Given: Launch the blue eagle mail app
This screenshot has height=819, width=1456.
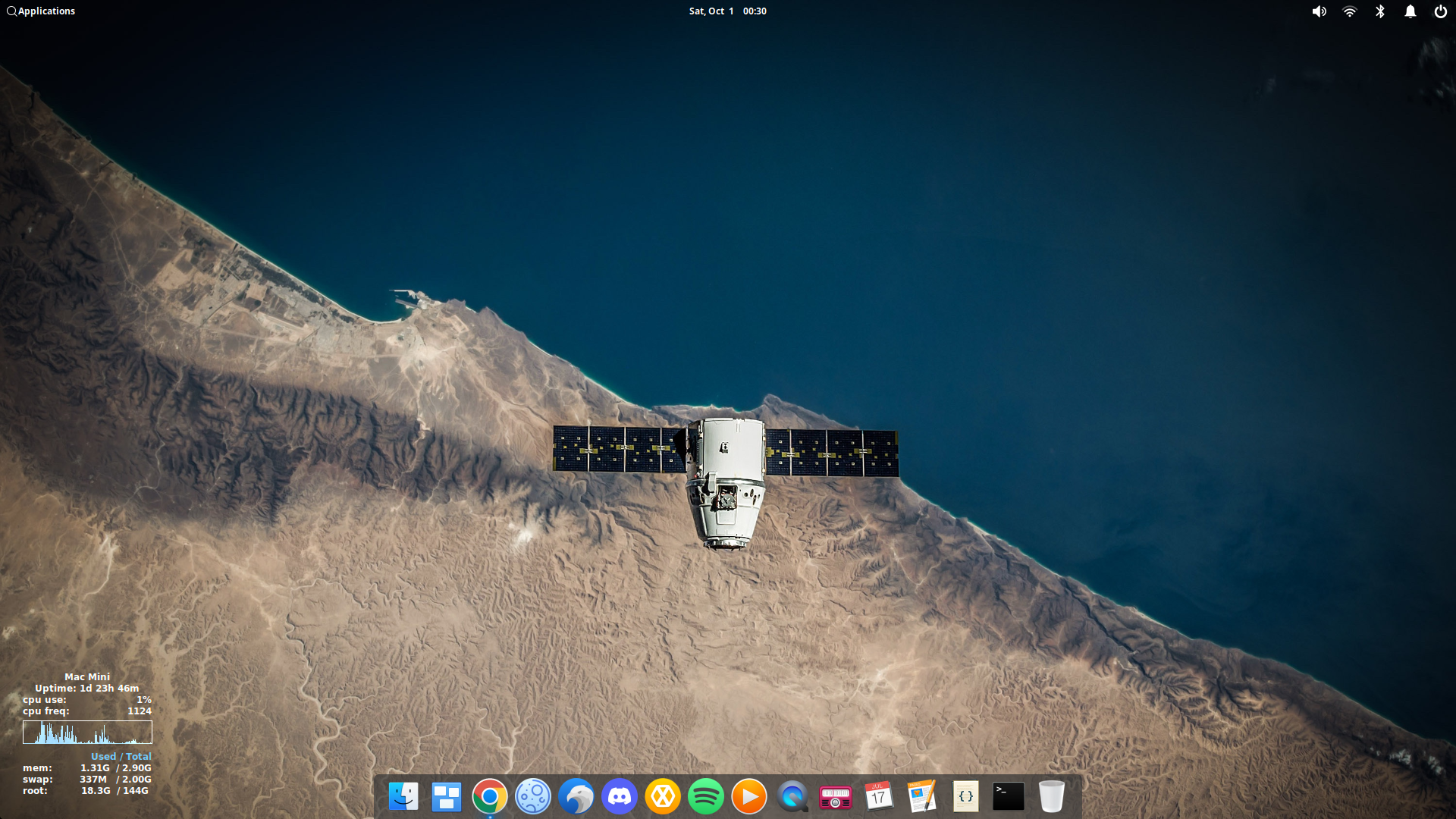Looking at the screenshot, I should 576,796.
